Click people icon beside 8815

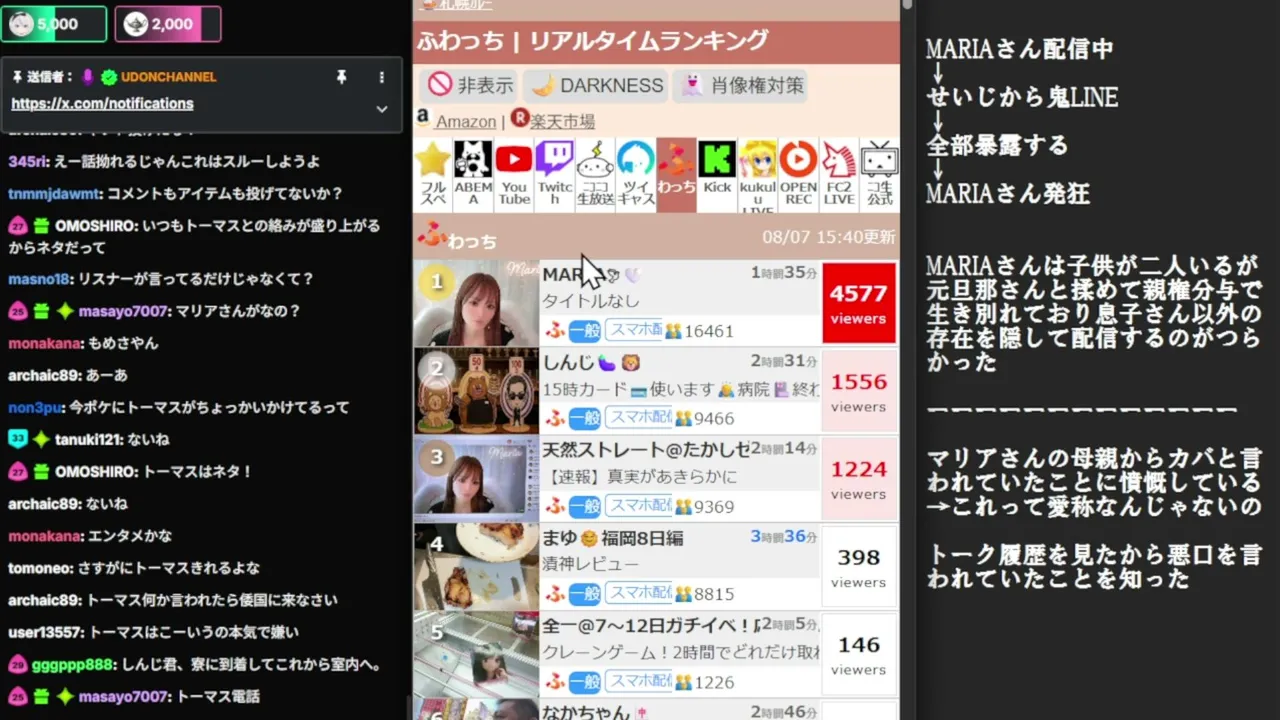click(x=684, y=595)
